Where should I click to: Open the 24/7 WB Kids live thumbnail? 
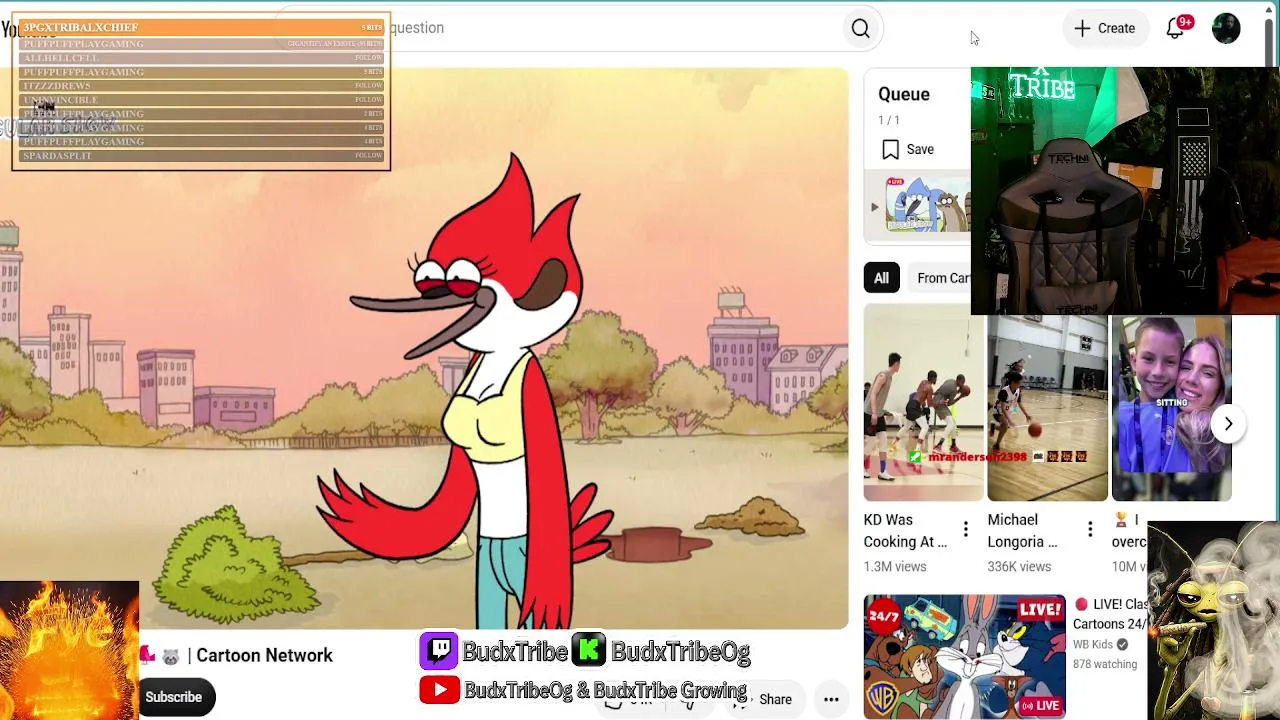[x=965, y=657]
